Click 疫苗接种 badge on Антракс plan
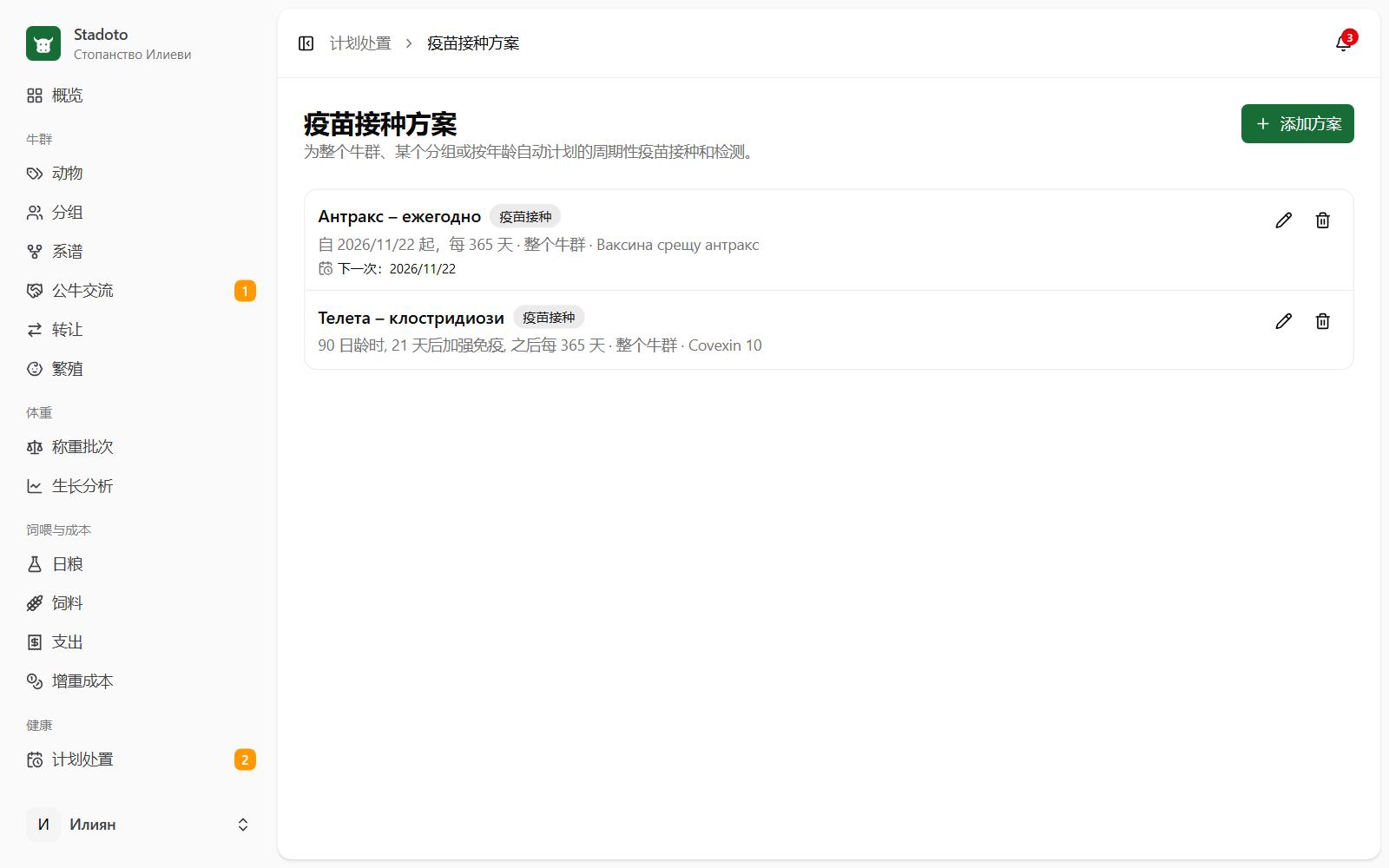Image resolution: width=1389 pixels, height=868 pixels. tap(525, 217)
